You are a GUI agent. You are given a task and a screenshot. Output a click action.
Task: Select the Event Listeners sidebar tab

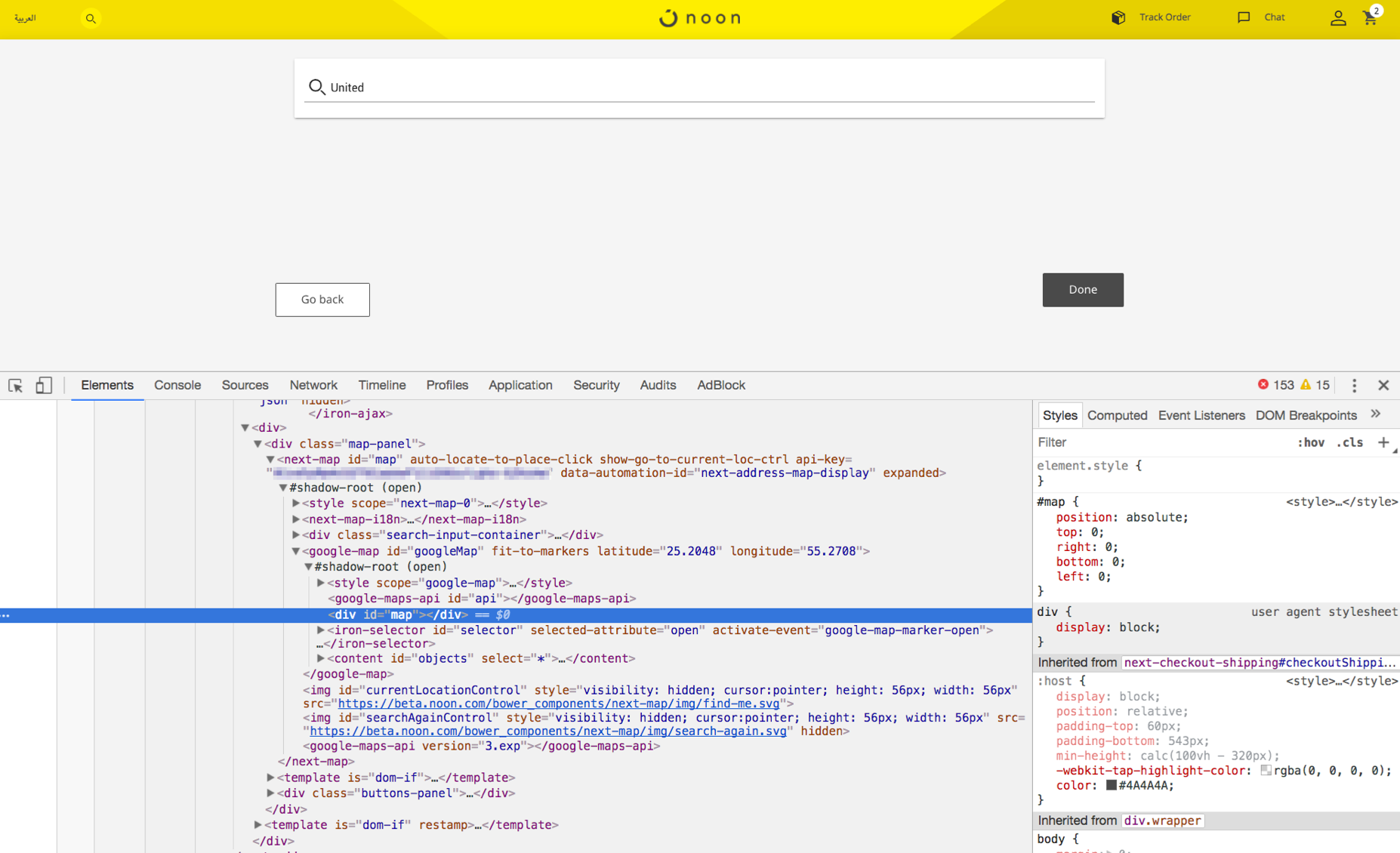tap(1201, 415)
